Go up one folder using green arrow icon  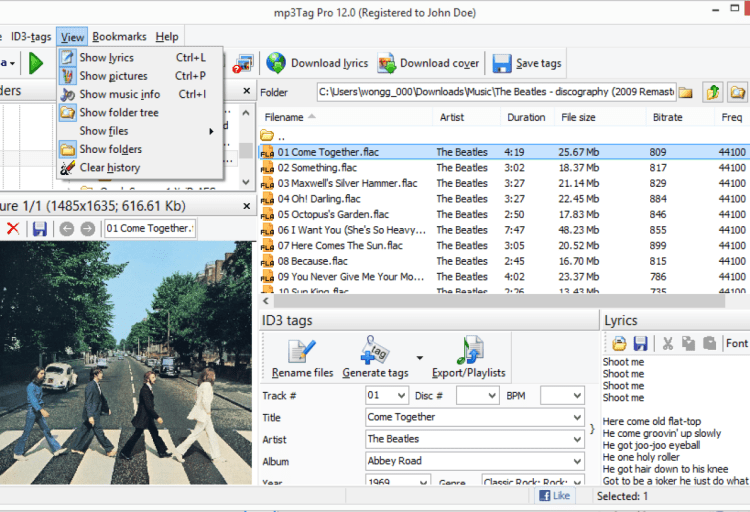[x=713, y=93]
